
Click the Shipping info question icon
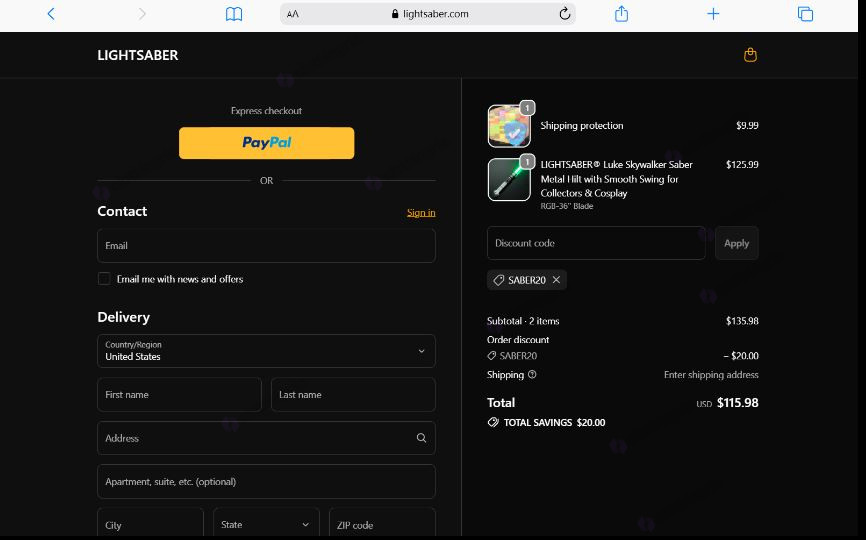[x=532, y=374]
